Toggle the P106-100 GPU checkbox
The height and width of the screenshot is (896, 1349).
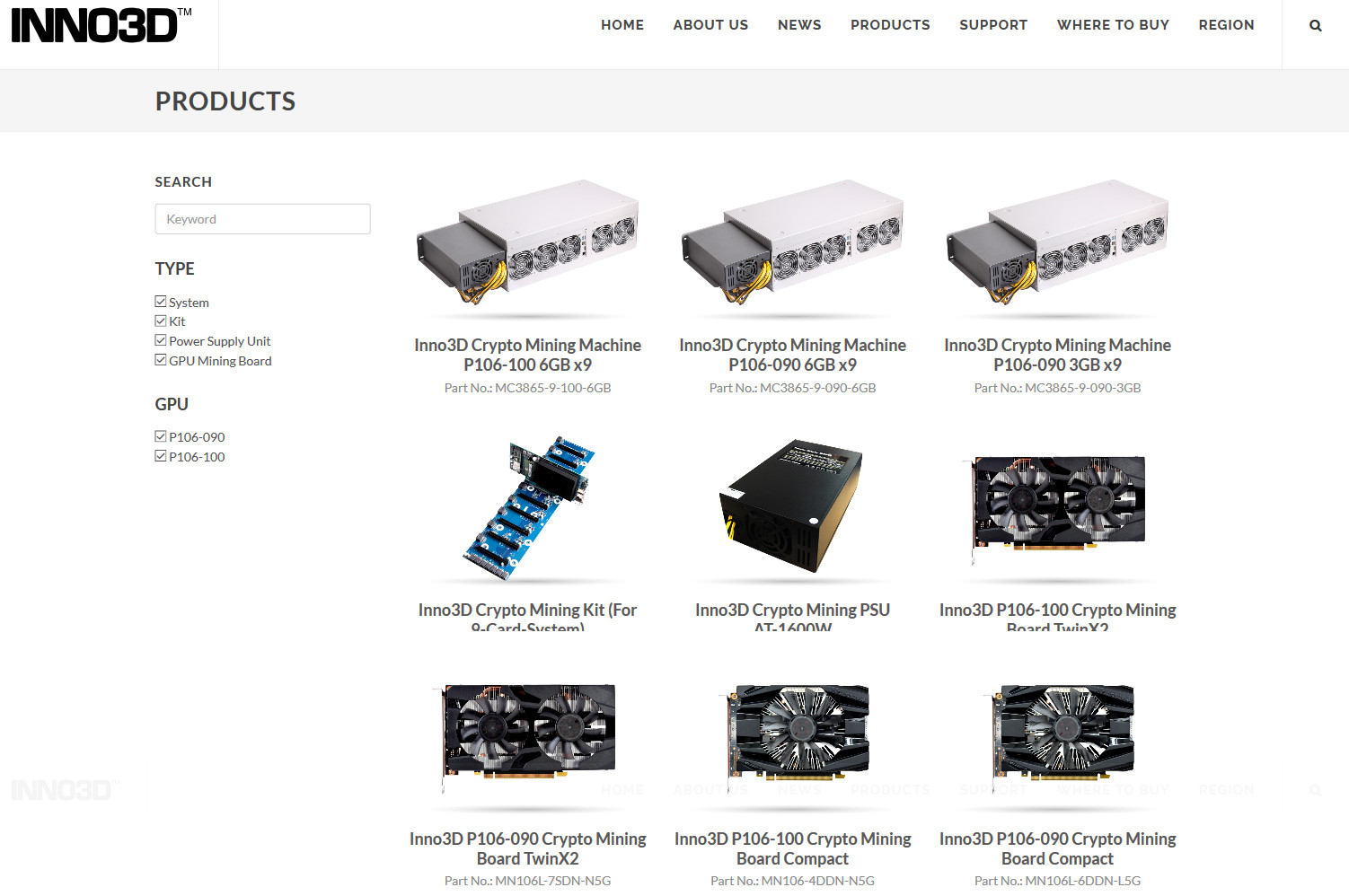(161, 456)
